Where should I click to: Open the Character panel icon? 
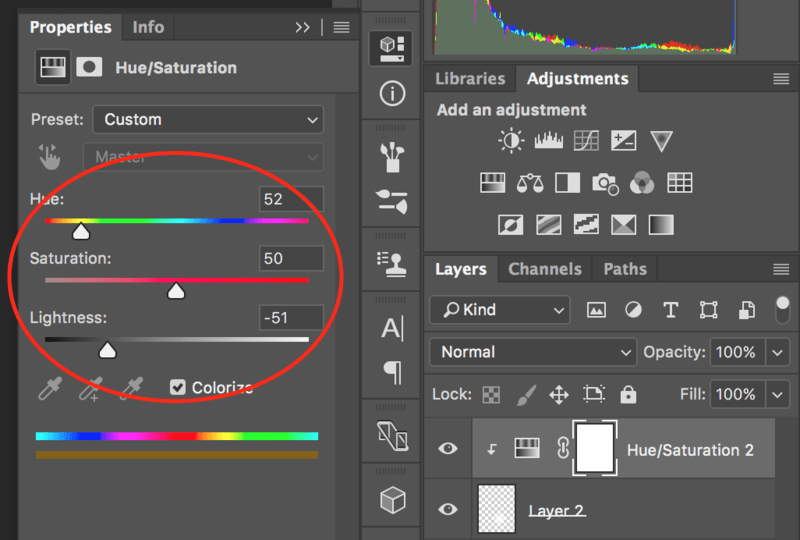(x=392, y=328)
